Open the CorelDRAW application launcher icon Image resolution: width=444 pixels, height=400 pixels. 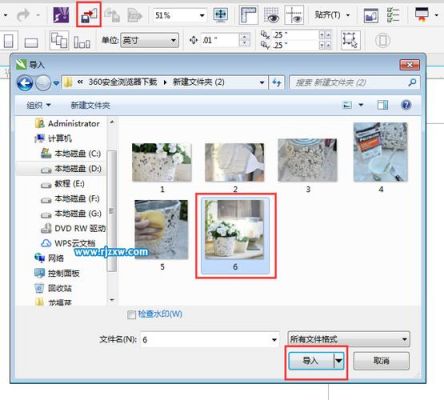point(61,15)
